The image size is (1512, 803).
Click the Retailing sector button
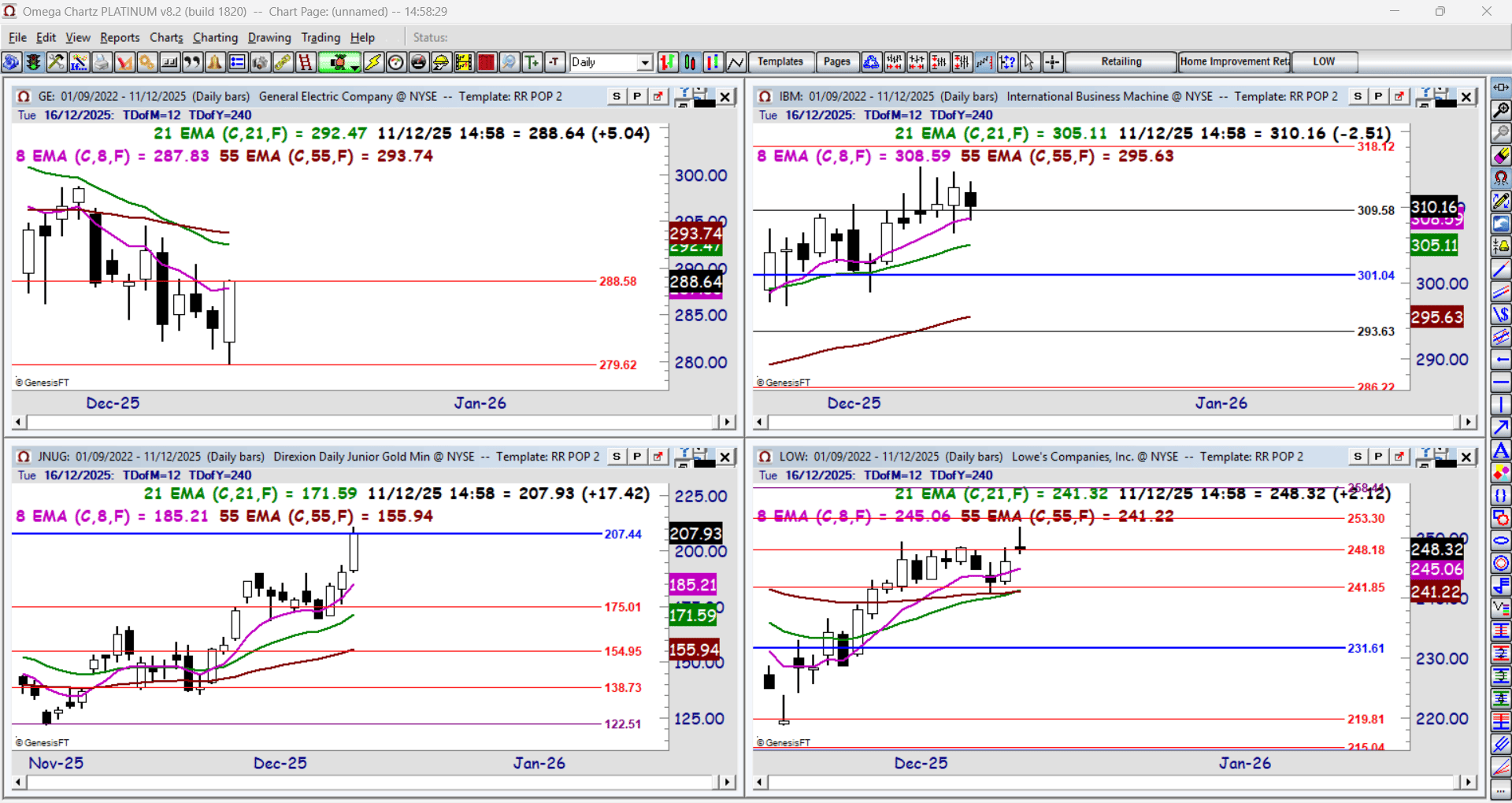point(1121,62)
